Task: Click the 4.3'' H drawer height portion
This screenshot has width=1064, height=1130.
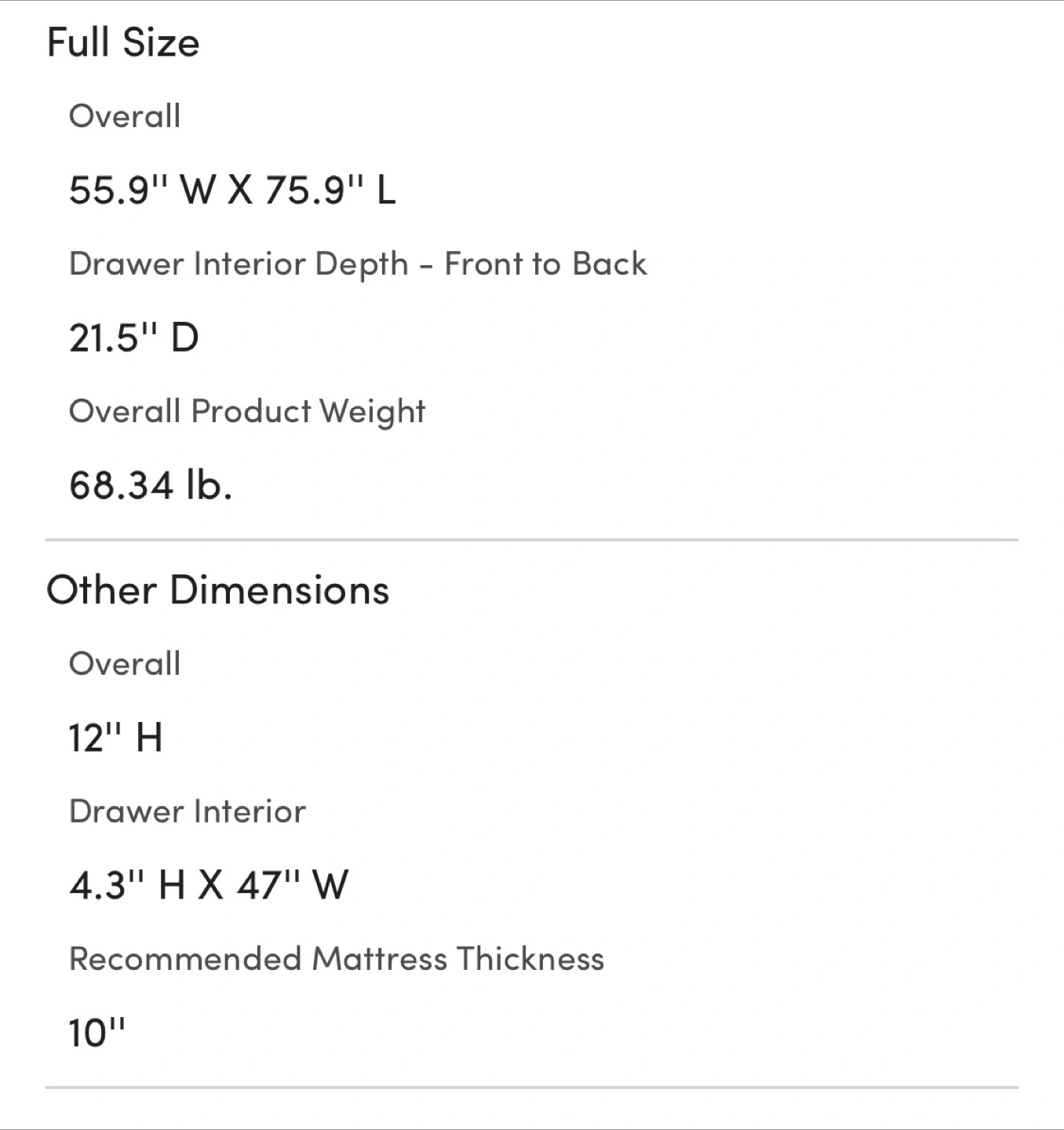Action: (x=127, y=886)
